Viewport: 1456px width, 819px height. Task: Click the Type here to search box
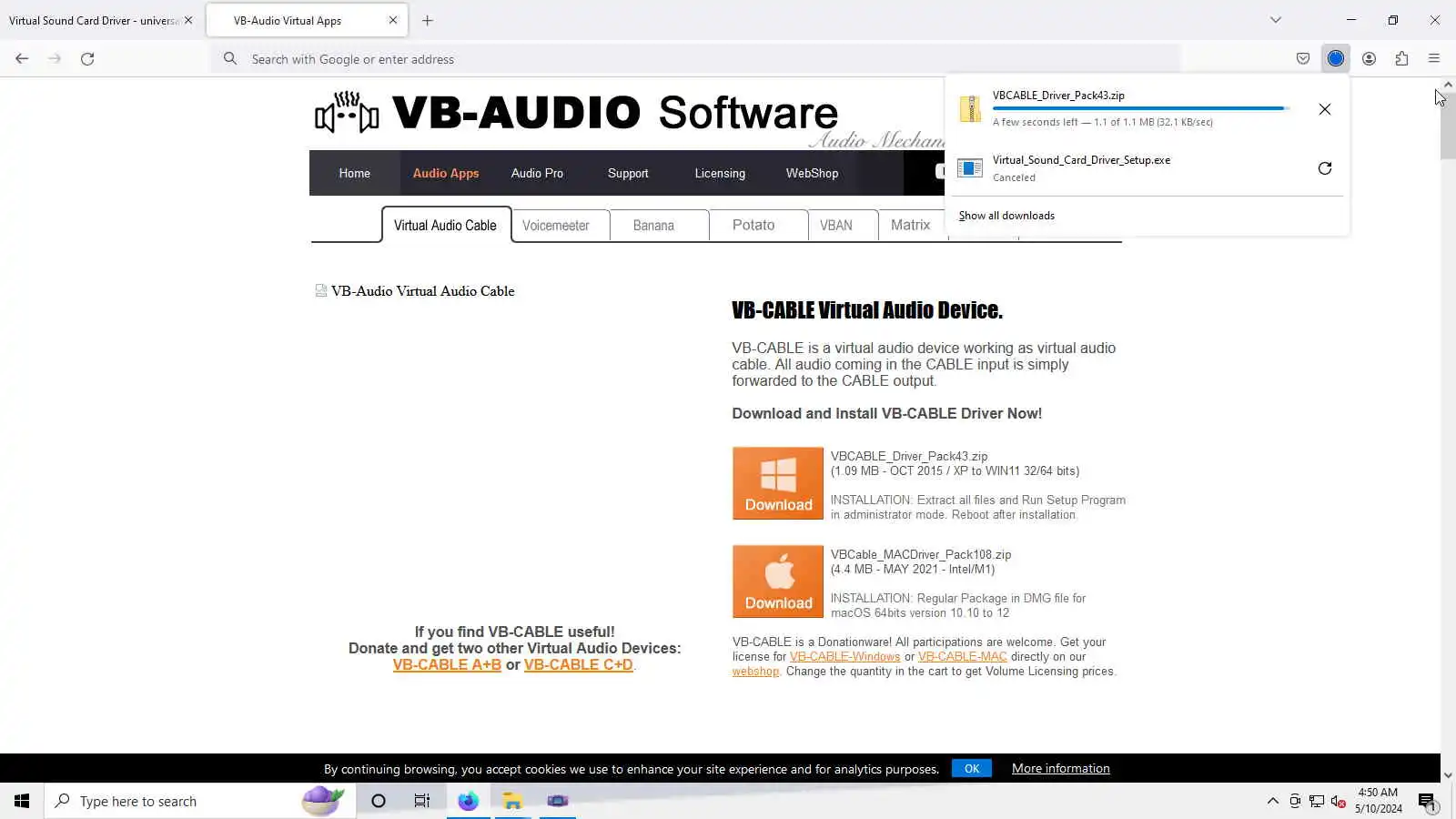(200, 801)
